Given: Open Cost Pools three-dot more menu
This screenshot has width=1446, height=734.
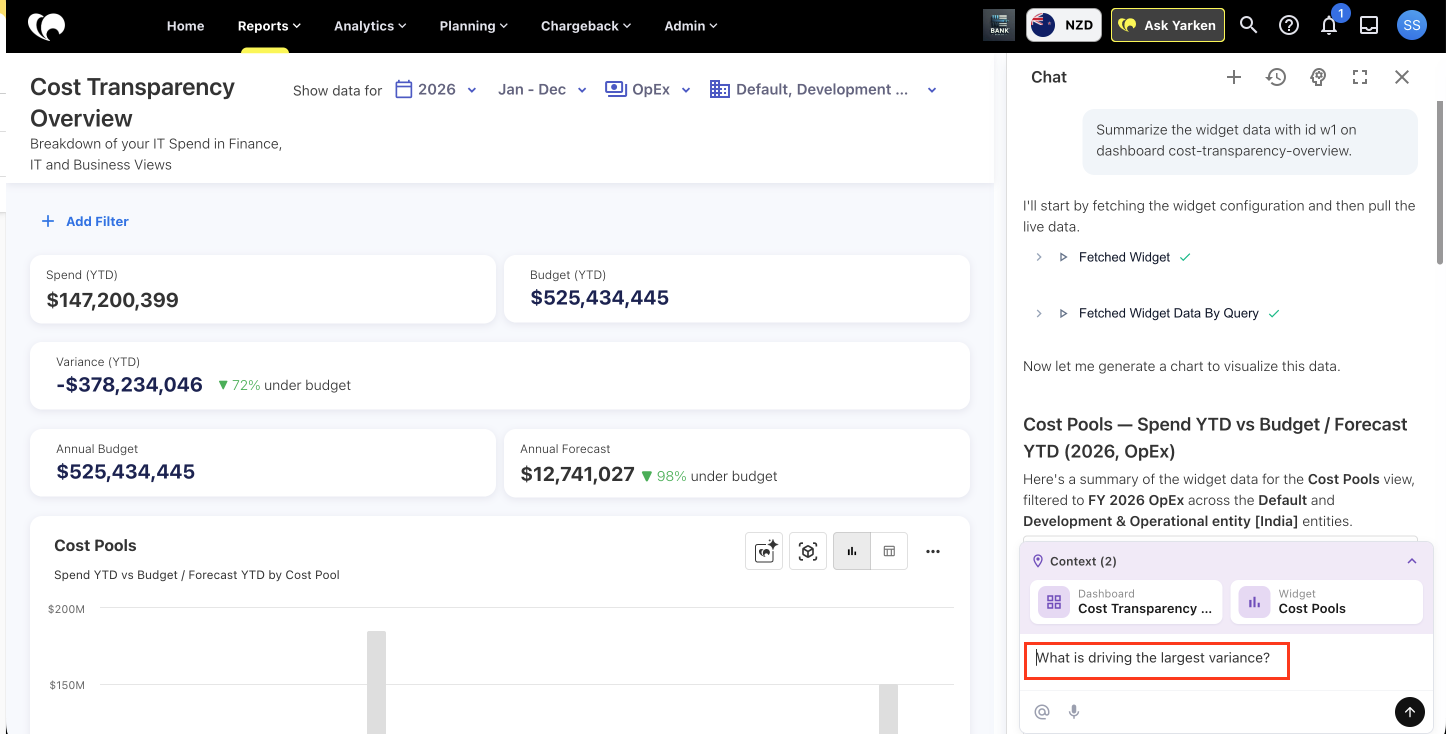Looking at the screenshot, I should click(x=933, y=551).
